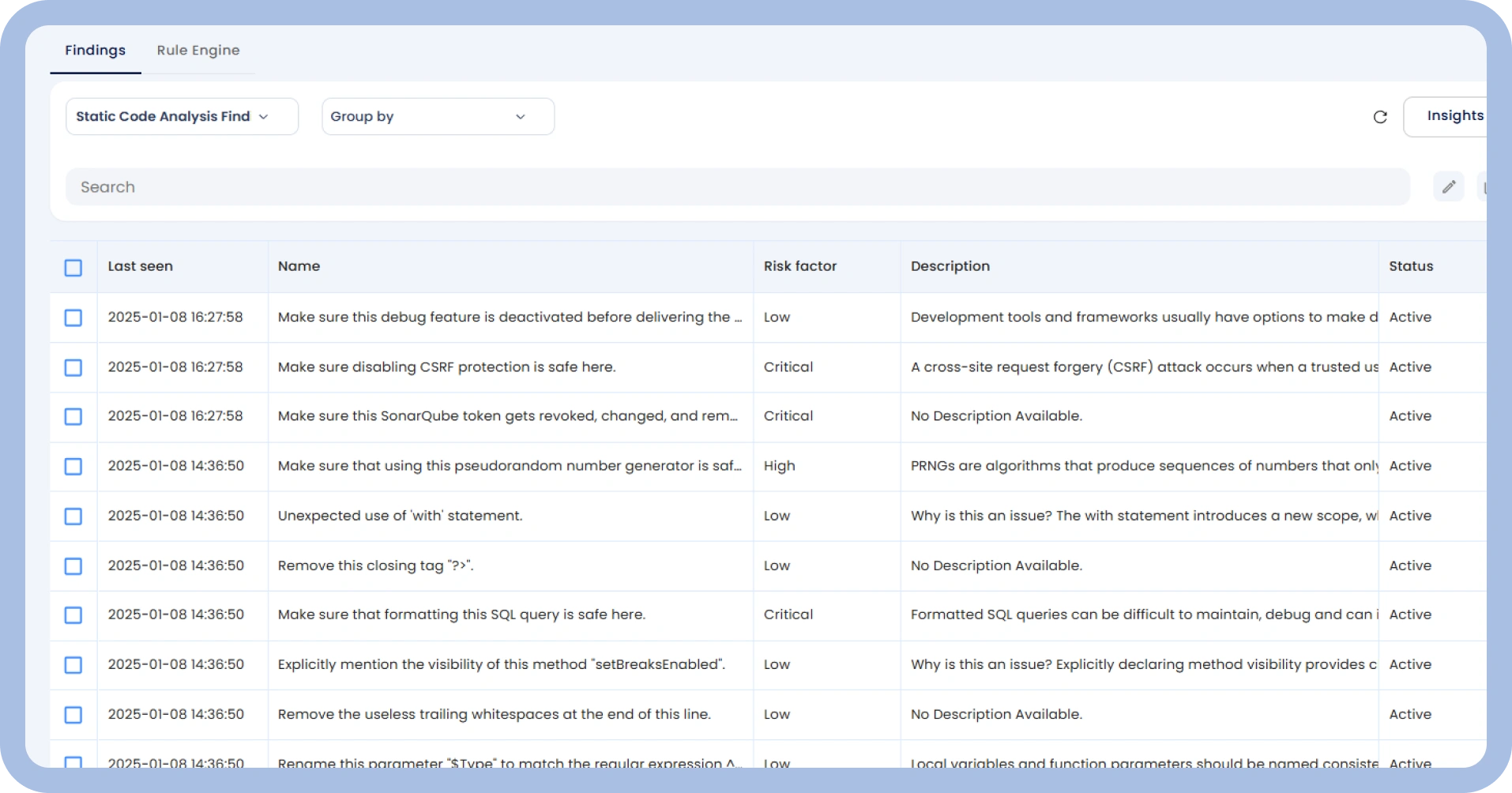Expand the chevron on the Group by selector

[x=520, y=116]
